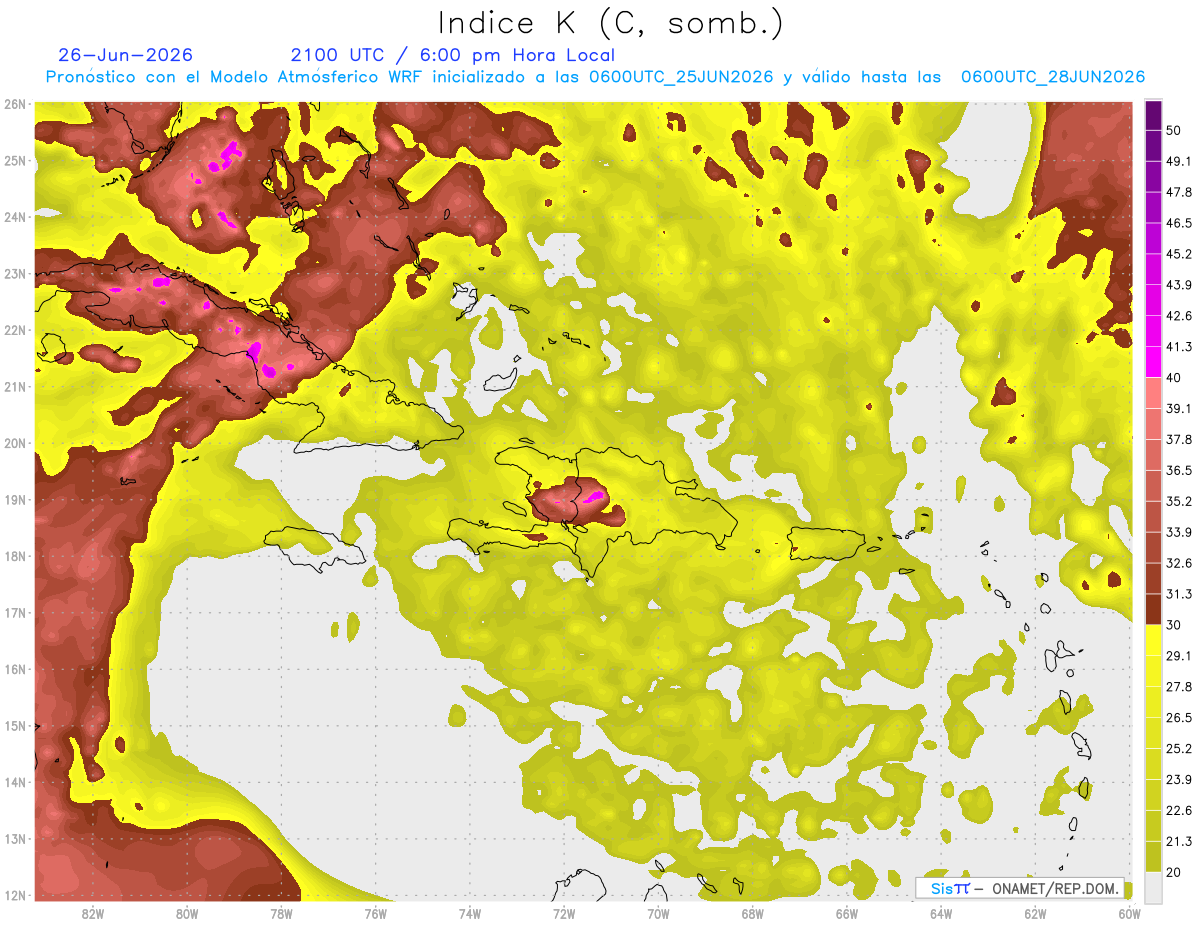Click the colorbar value label 49.1
Image resolution: width=1200 pixels, height=927 pixels.
pyautogui.click(x=1179, y=161)
